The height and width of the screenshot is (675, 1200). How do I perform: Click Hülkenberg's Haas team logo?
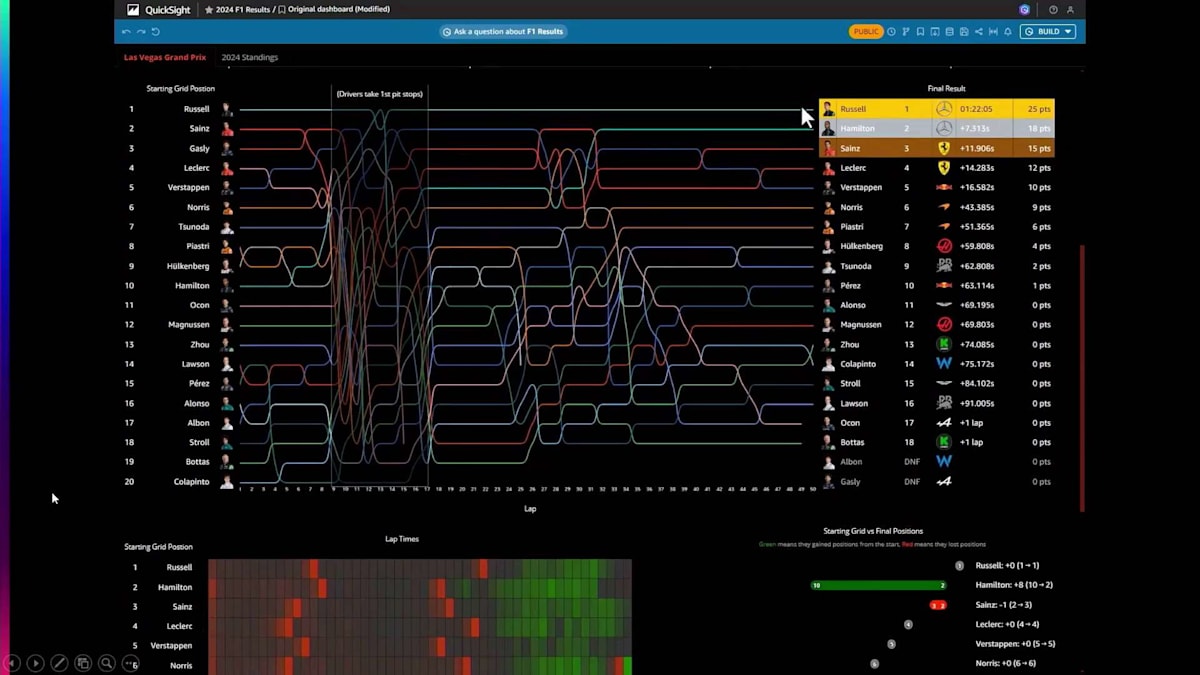[944, 246]
